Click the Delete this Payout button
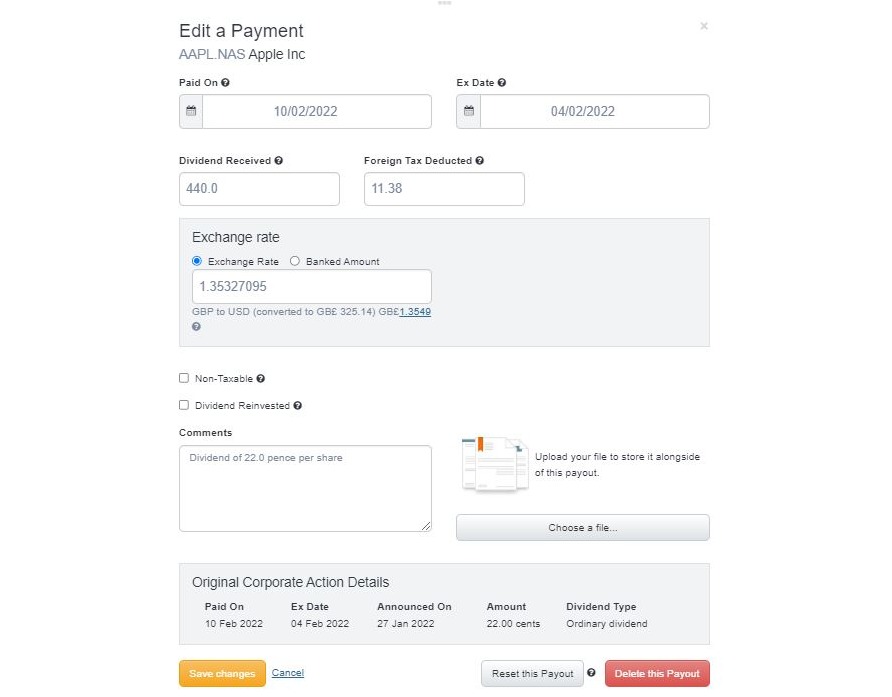The image size is (892, 697). [657, 674]
